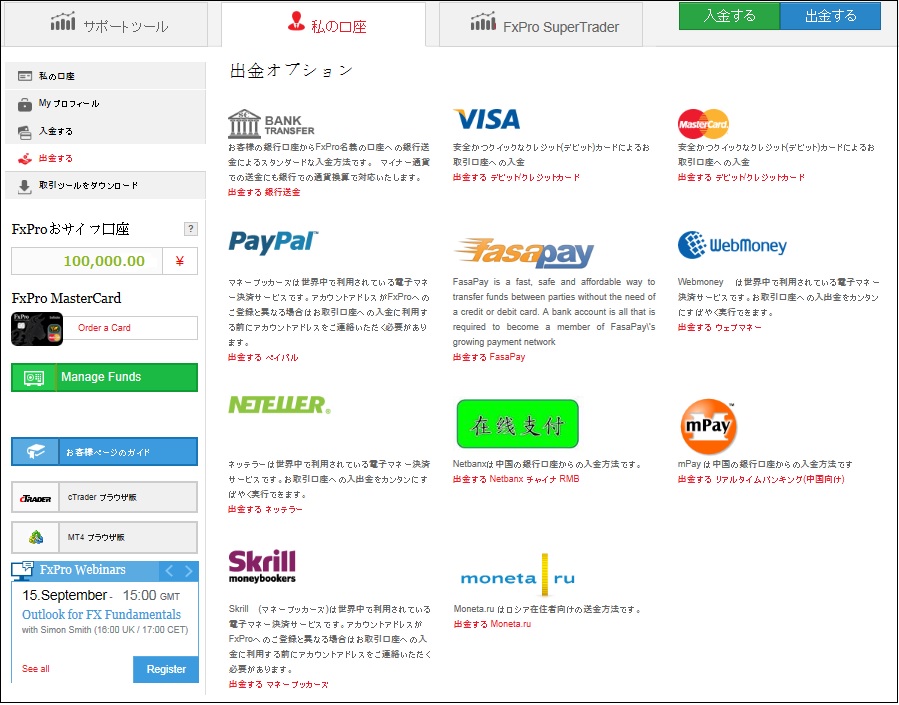Click 出金する デビット/クレジットカード link under VISA
Screen dimensions: 899x705
(x=517, y=178)
